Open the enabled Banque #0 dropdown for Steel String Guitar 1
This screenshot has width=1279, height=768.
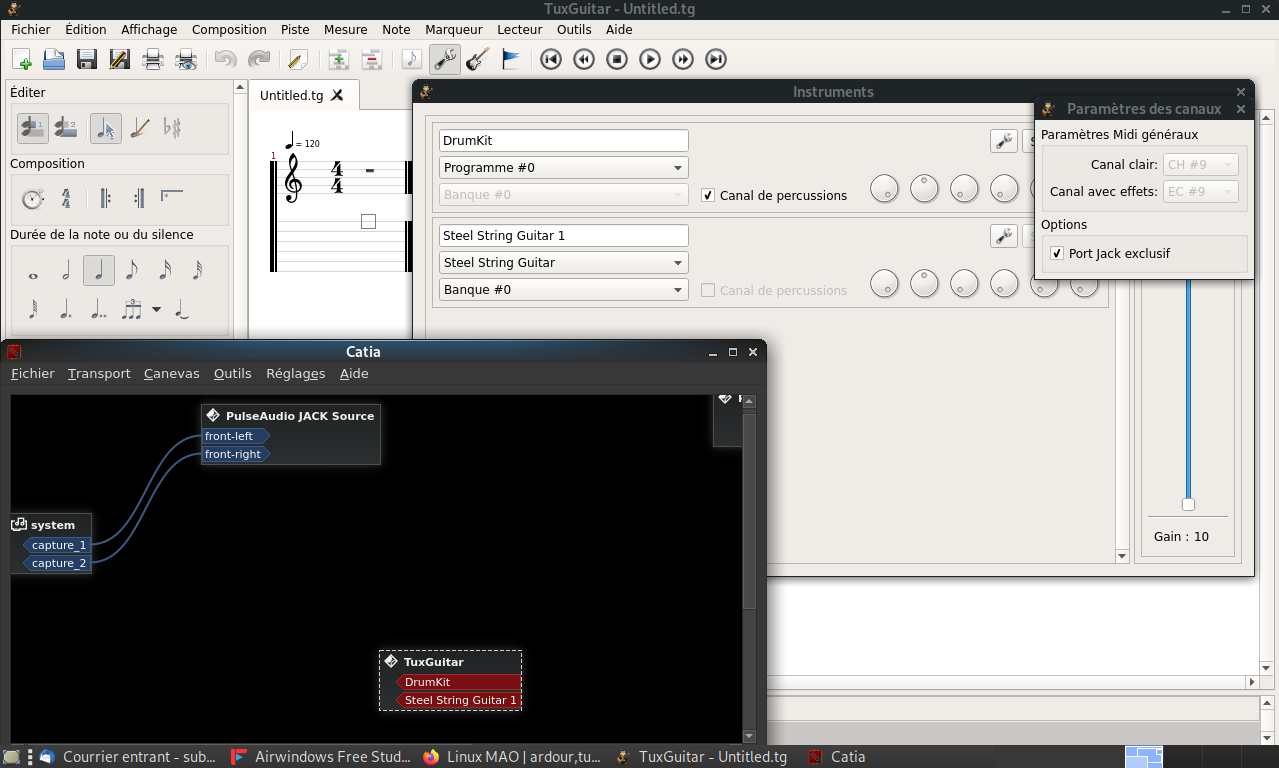pos(564,290)
